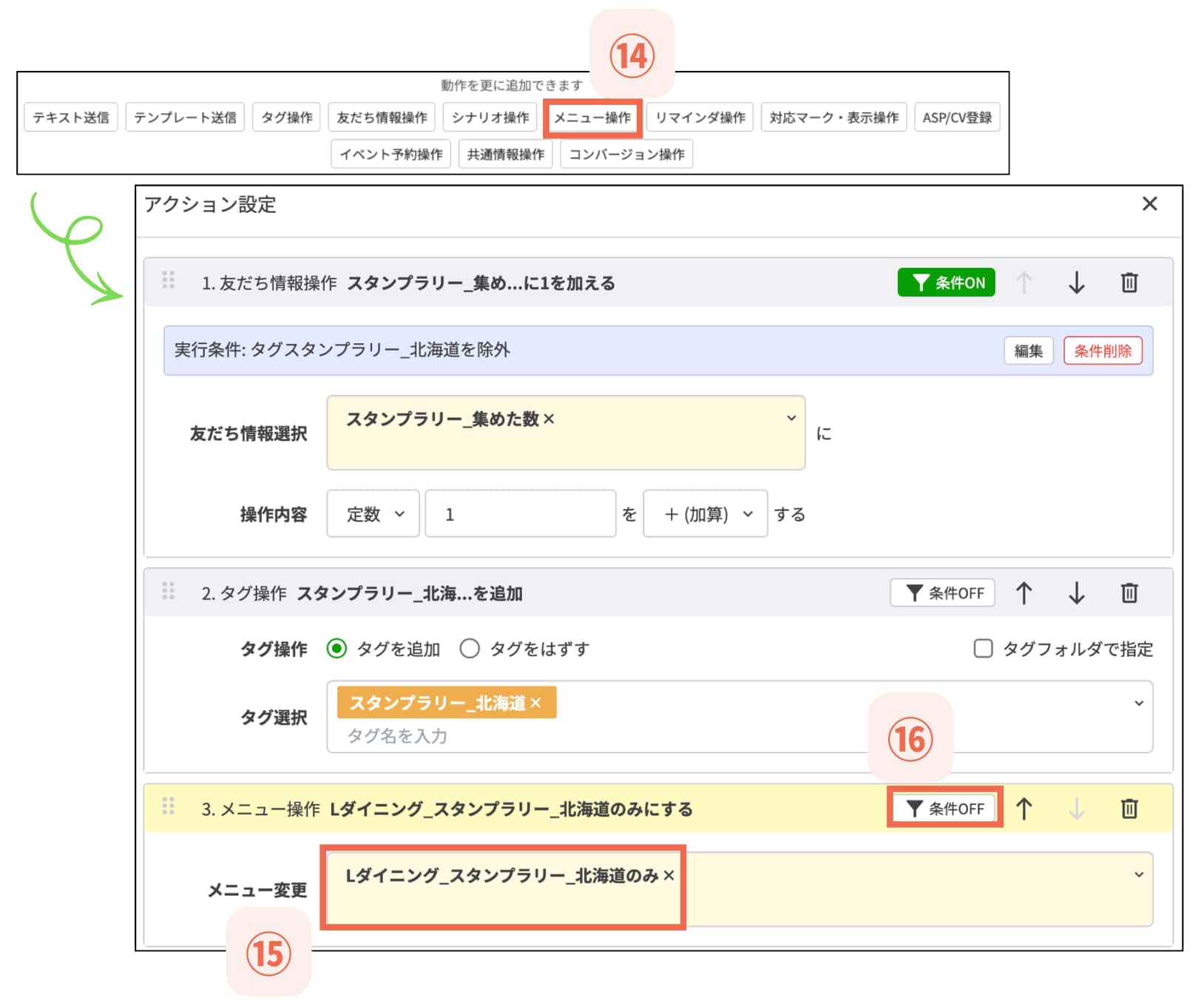Remove Lダイニング_スタンプラリー_北海道のみ via its ×
1204x1003 pixels.
(x=669, y=876)
